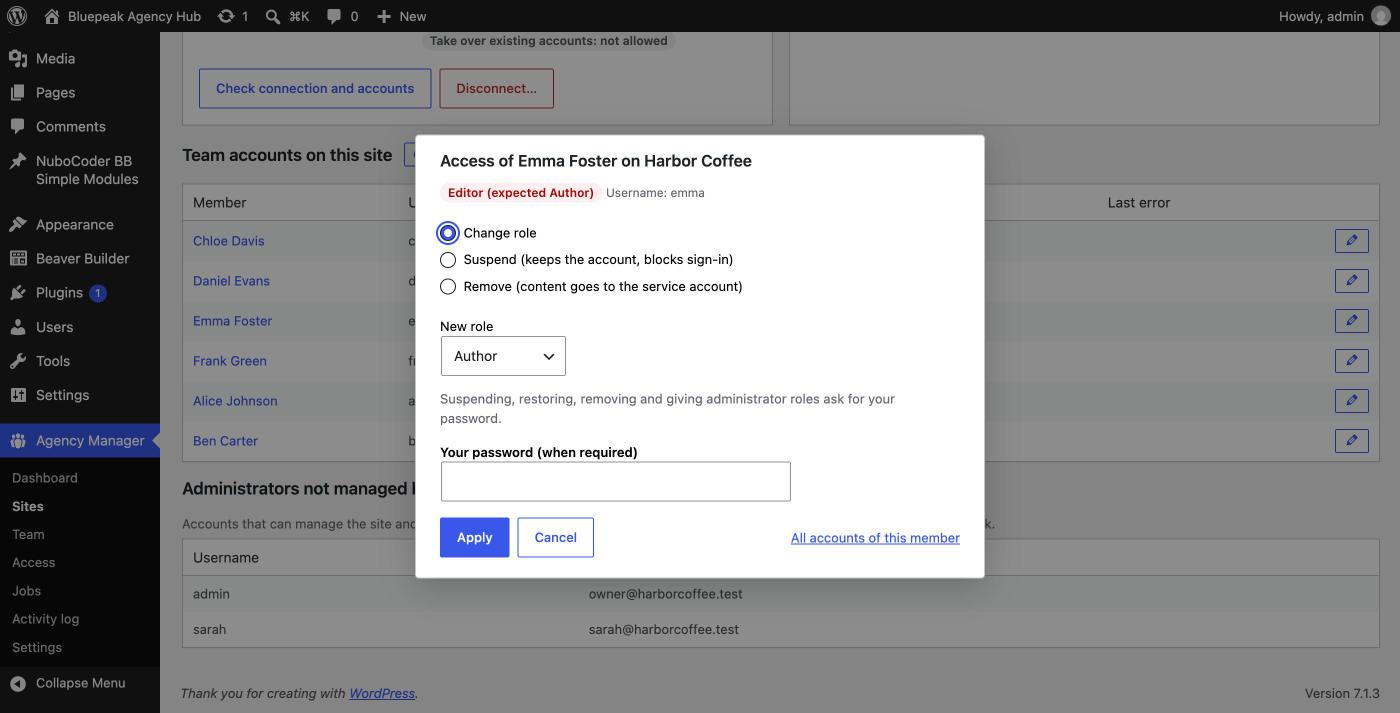Click the Users person icon
This screenshot has width=1400, height=713.
click(x=18, y=327)
